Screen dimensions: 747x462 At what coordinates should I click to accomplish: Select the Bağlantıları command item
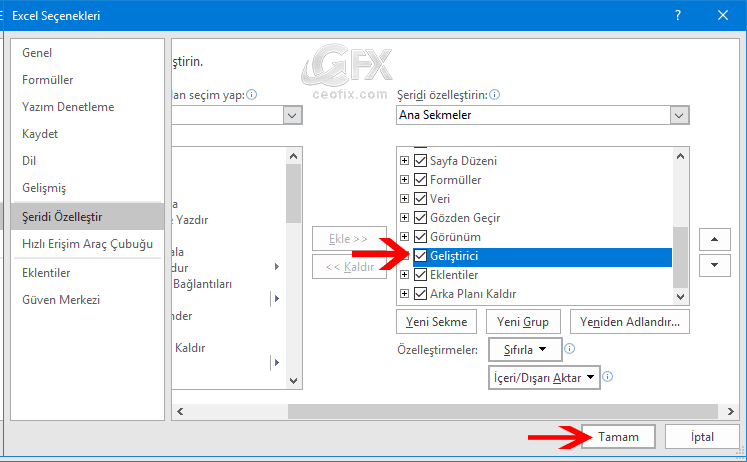[202, 284]
